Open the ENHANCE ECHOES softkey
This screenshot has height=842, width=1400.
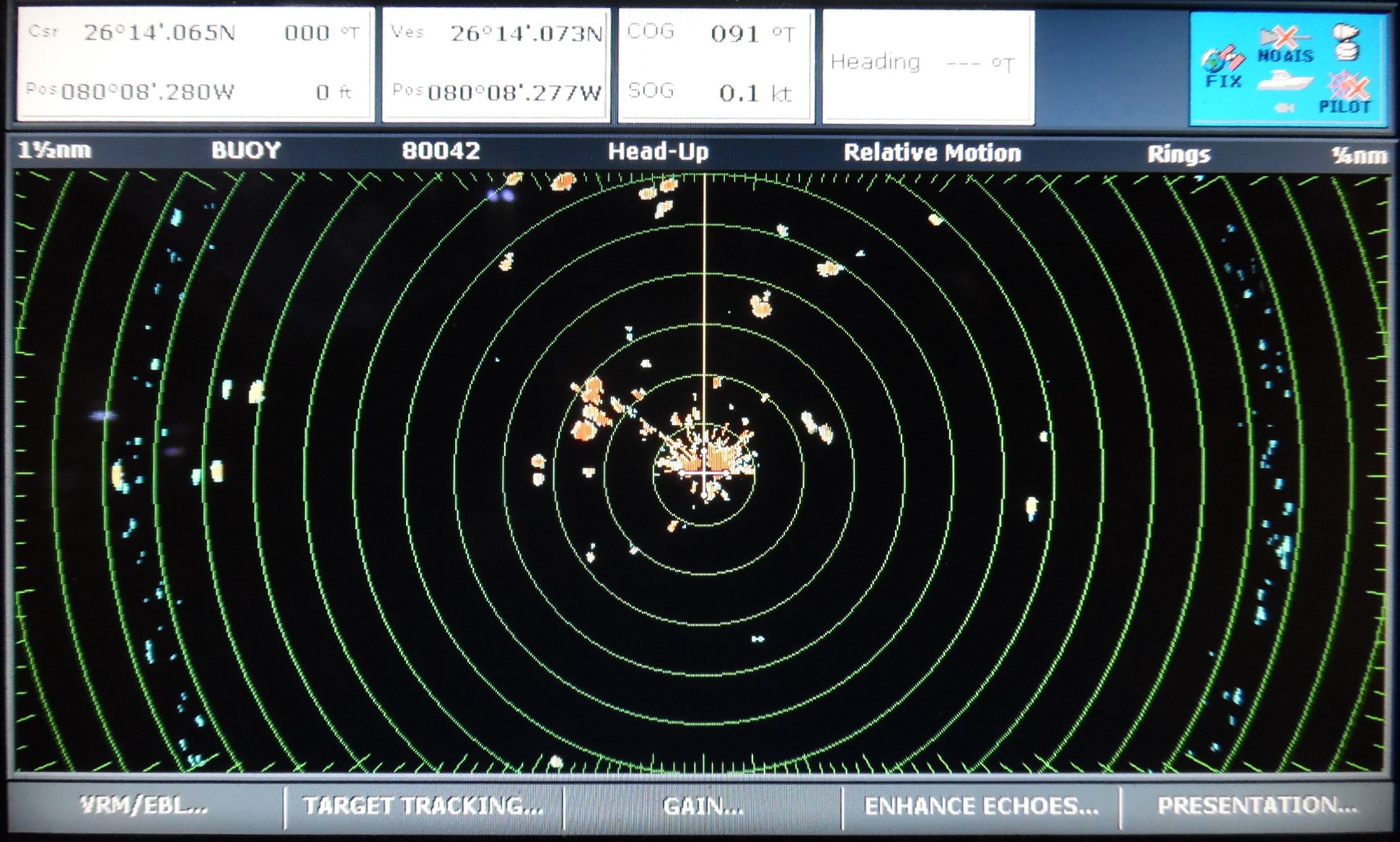[x=981, y=806]
